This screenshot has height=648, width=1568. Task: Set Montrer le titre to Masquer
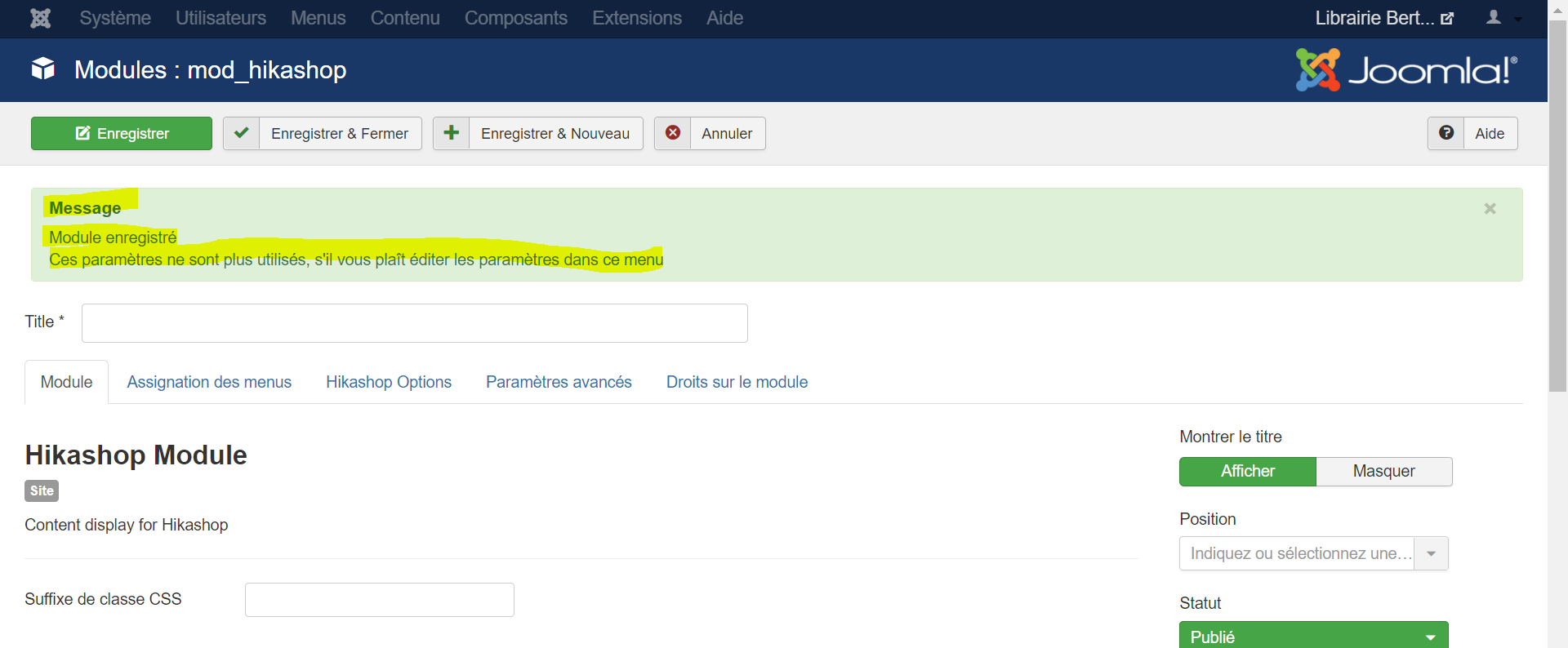pos(1384,471)
